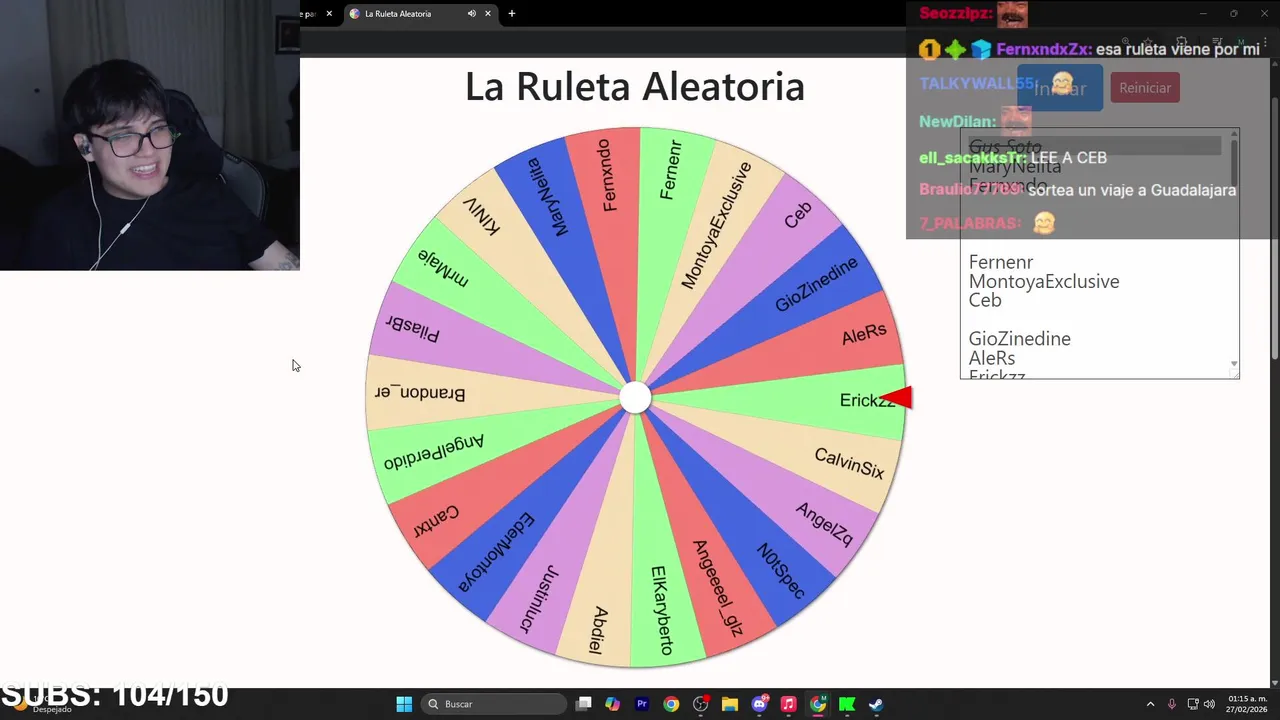Screen dimensions: 1280x720
Task: Open Discord from the taskbar
Action: (759, 704)
